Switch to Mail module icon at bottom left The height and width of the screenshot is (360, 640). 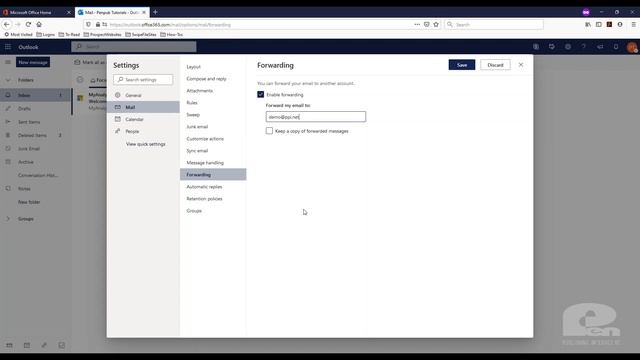click(x=9, y=345)
